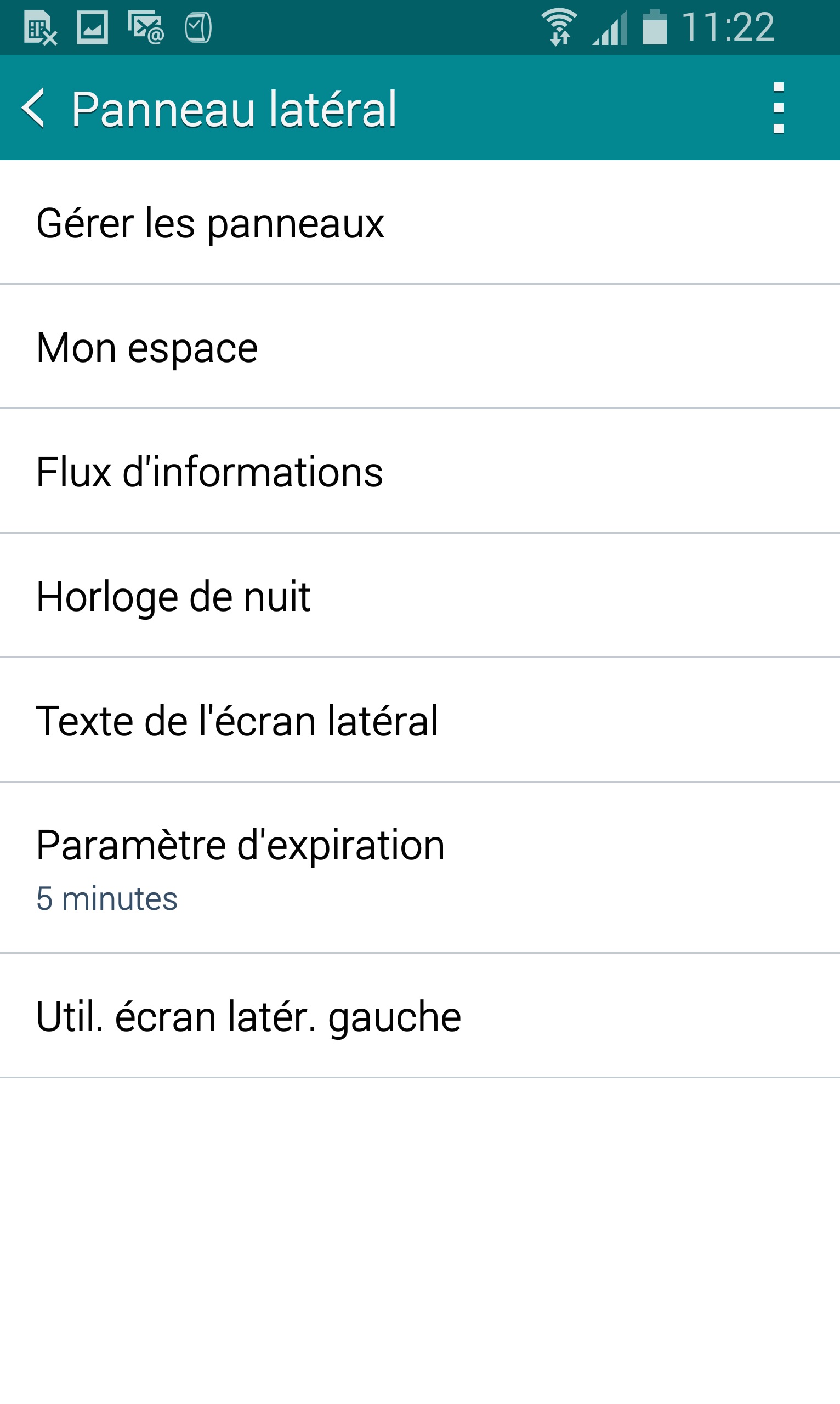Tap the Wi-Fi status icon

pos(559,27)
